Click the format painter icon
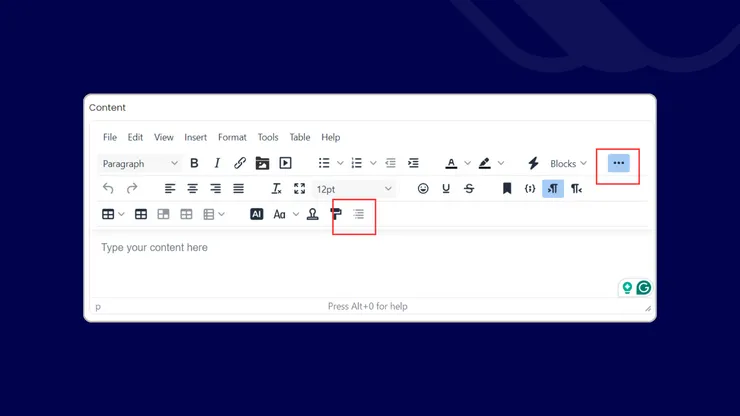 (336, 214)
